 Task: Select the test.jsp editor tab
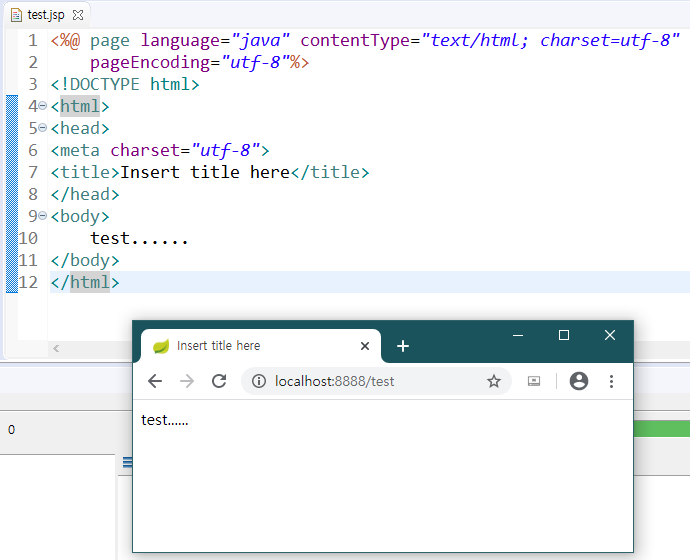46,15
